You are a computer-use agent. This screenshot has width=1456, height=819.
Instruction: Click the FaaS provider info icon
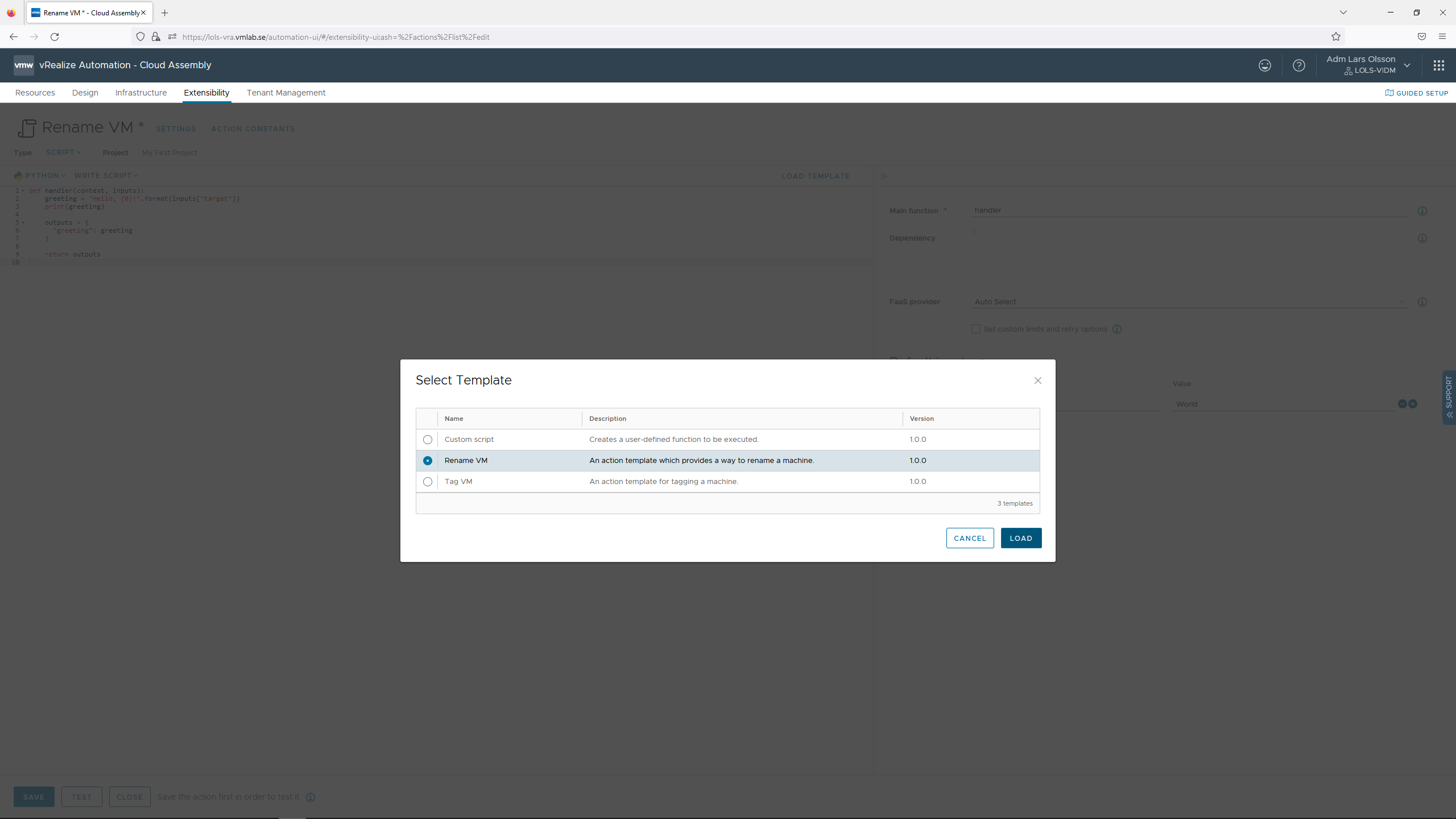tap(1422, 302)
